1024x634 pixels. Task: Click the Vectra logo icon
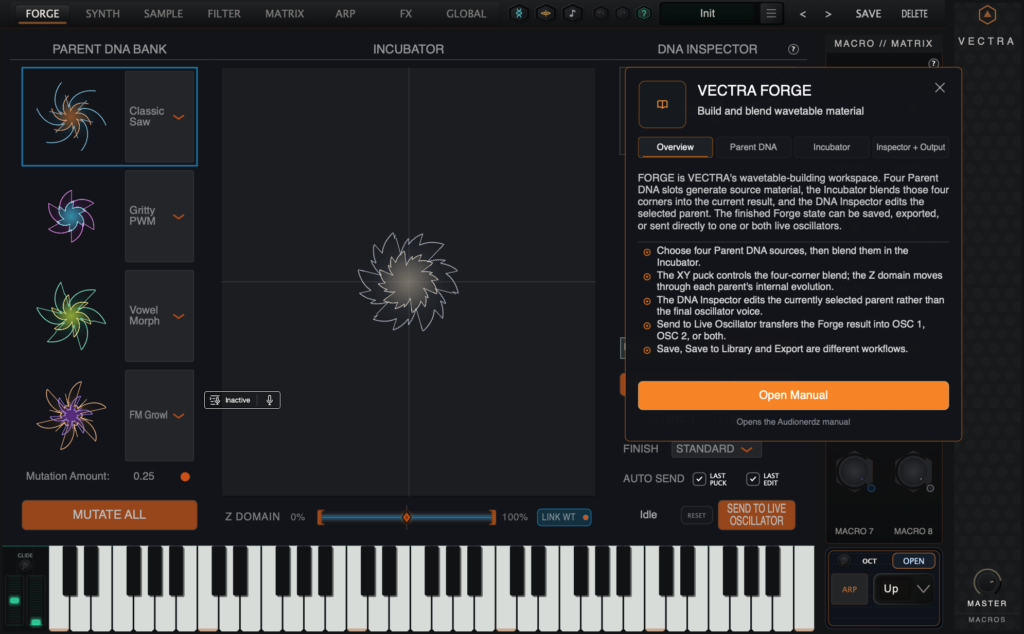[987, 14]
